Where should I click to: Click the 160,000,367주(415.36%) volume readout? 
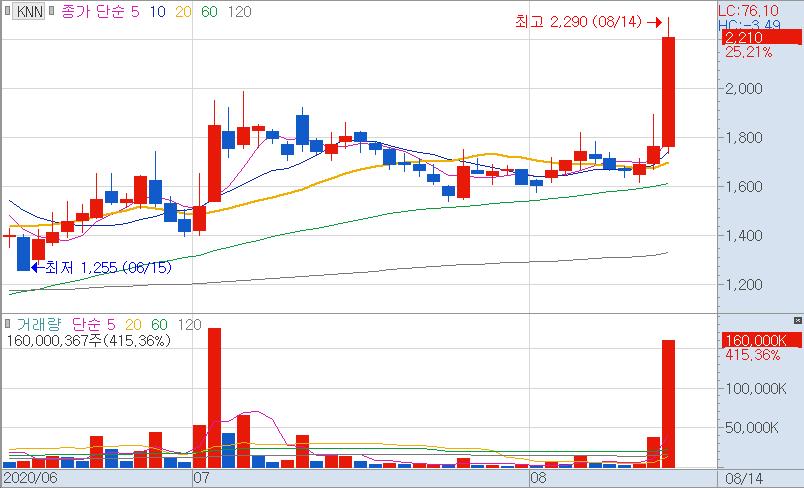pyautogui.click(x=88, y=340)
